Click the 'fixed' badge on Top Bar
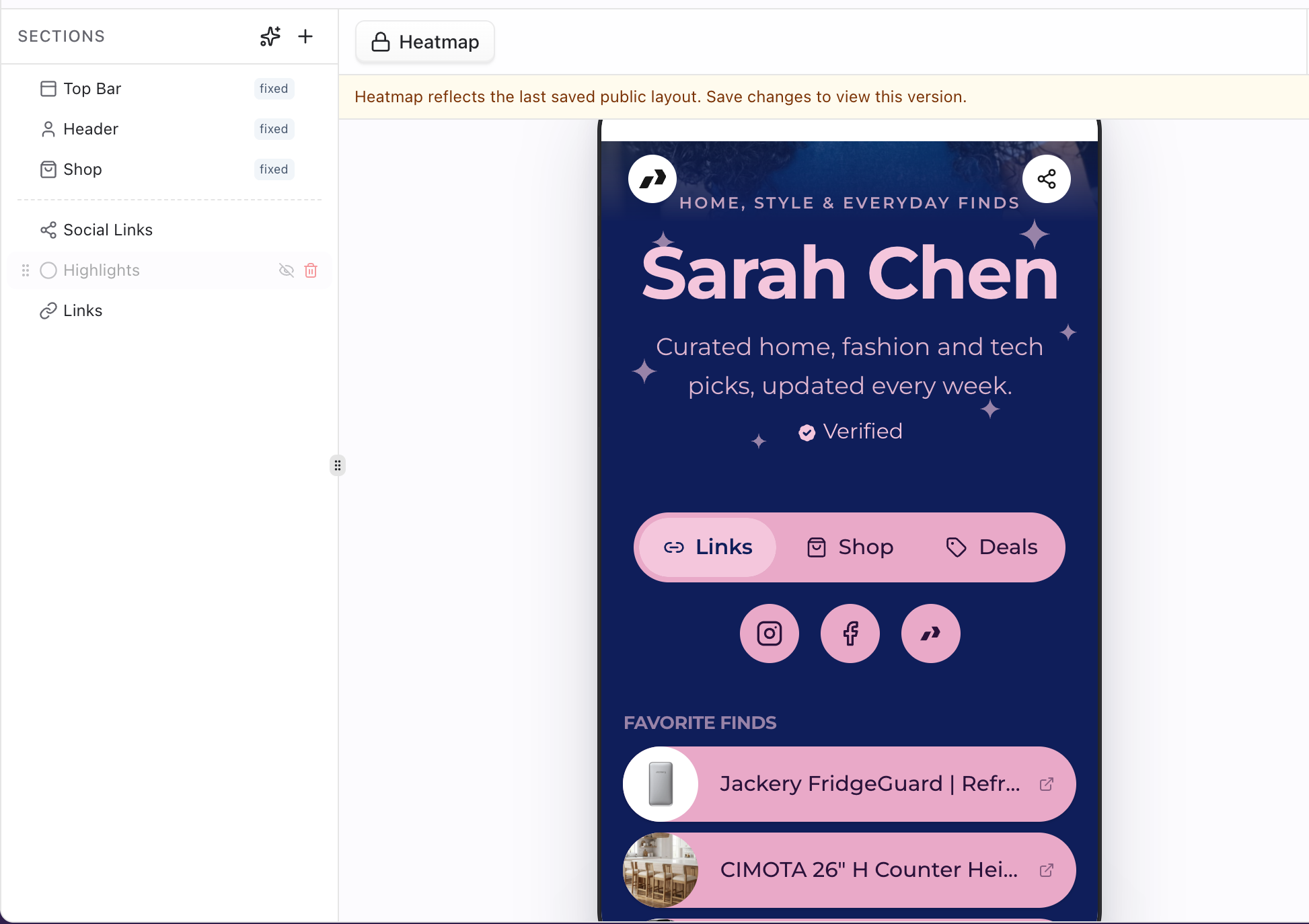Viewport: 1309px width, 924px height. pos(274,89)
